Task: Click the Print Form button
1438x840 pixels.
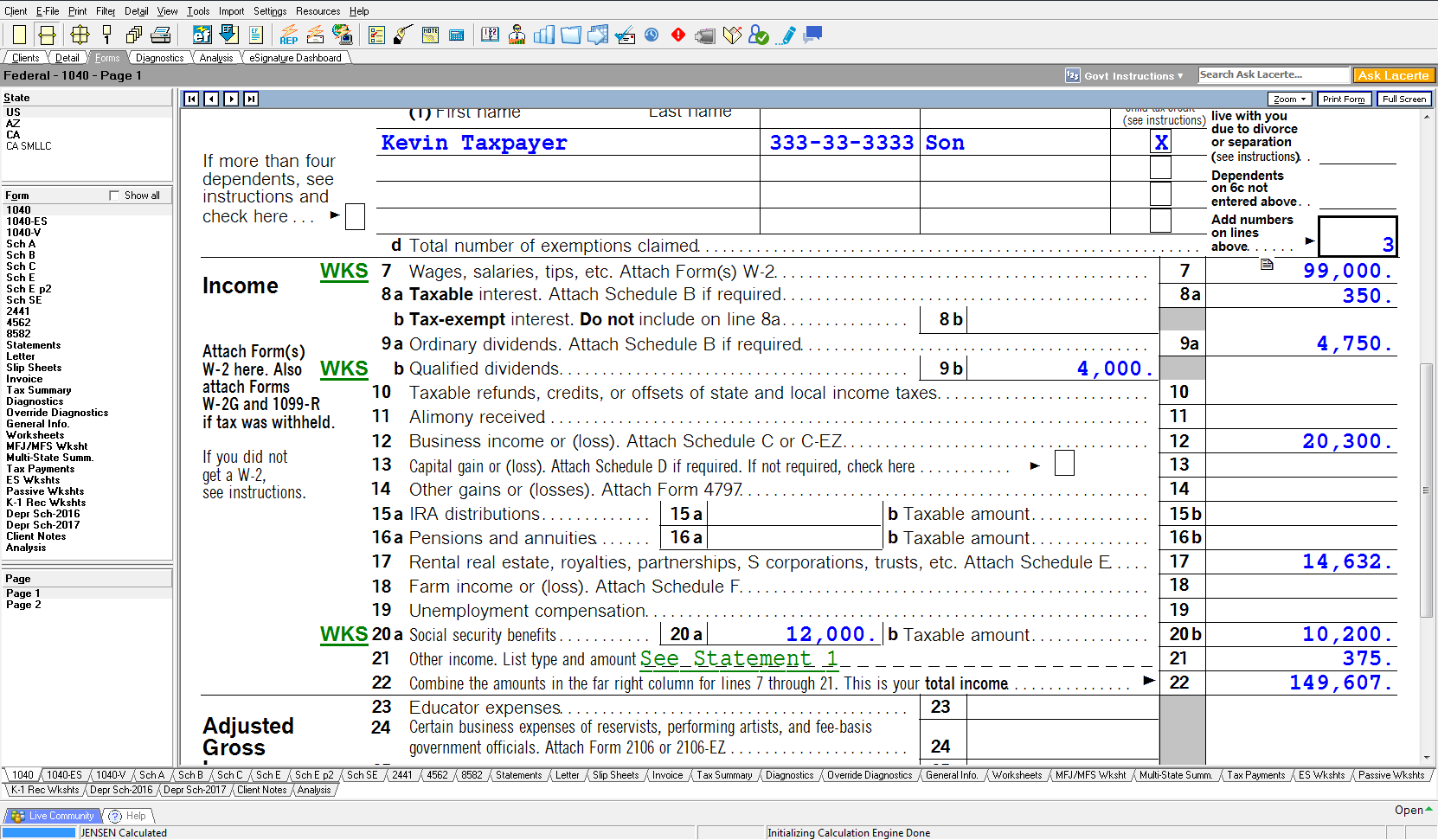Action: point(1344,99)
